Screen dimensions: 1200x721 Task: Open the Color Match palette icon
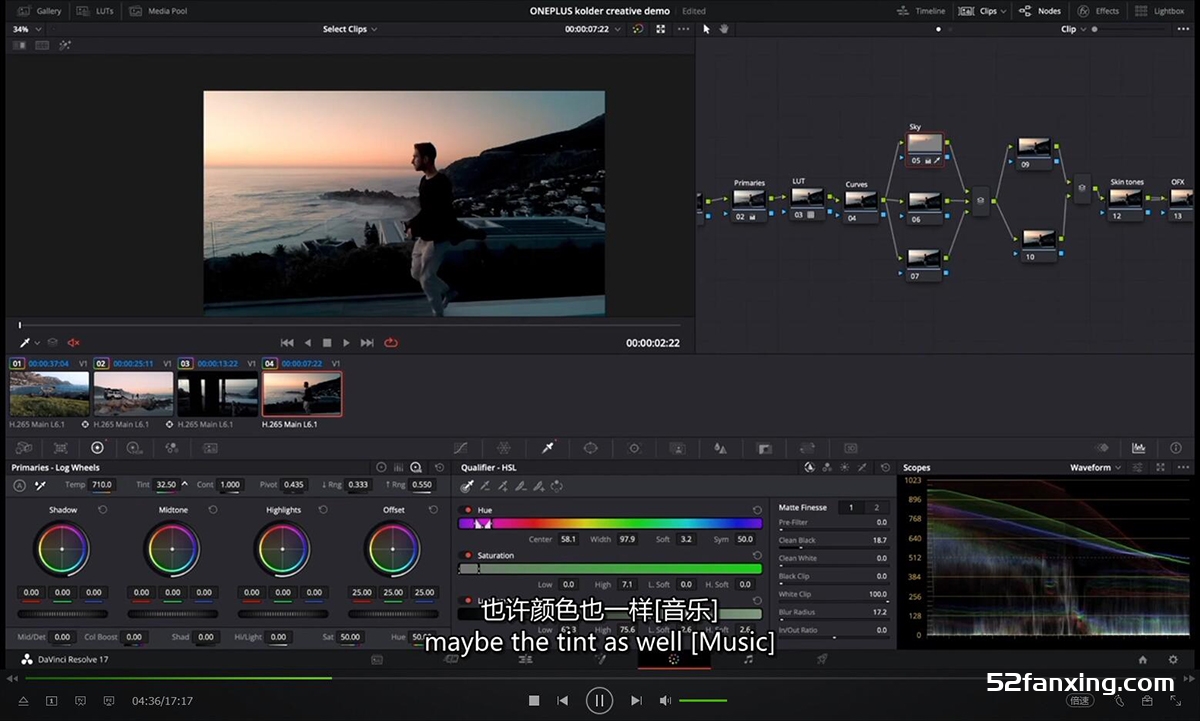tap(61, 448)
